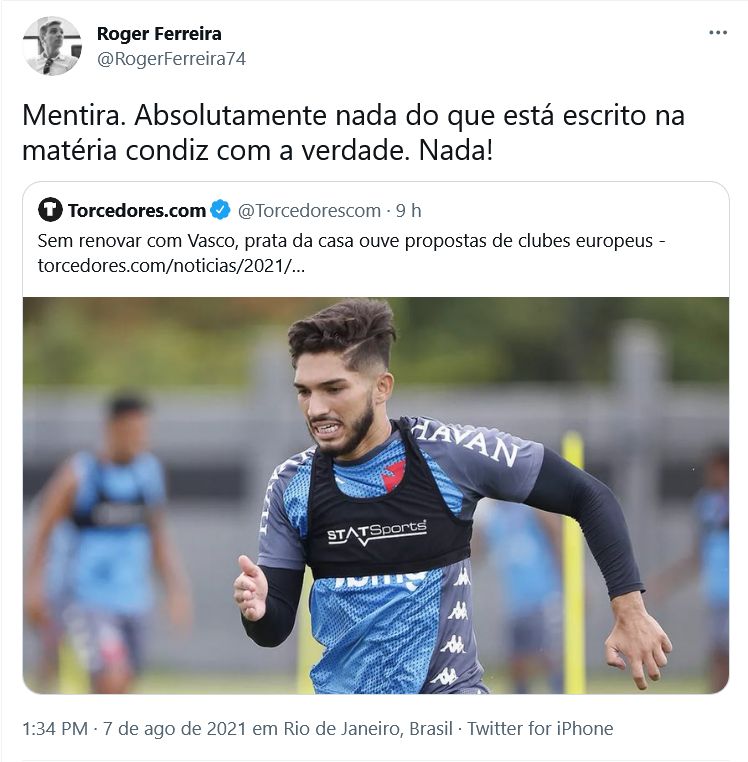Open the torcedores.com/noticias/2021 link
The height and width of the screenshot is (762, 748).
pyautogui.click(x=171, y=266)
